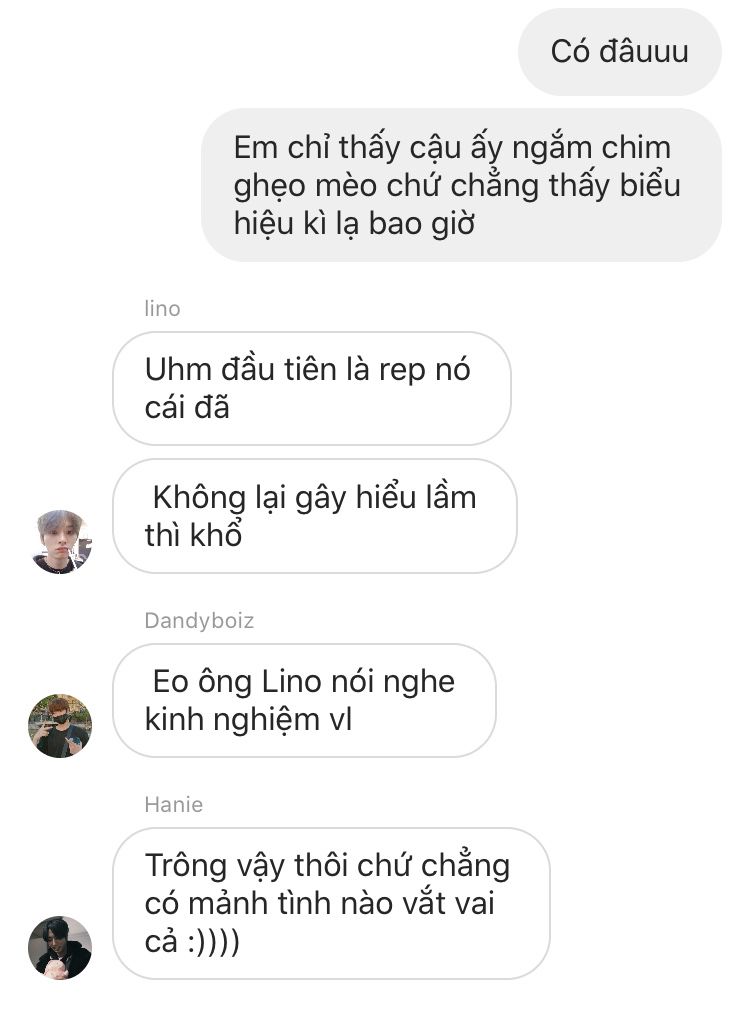Select the sender name 'lino'

point(162,309)
